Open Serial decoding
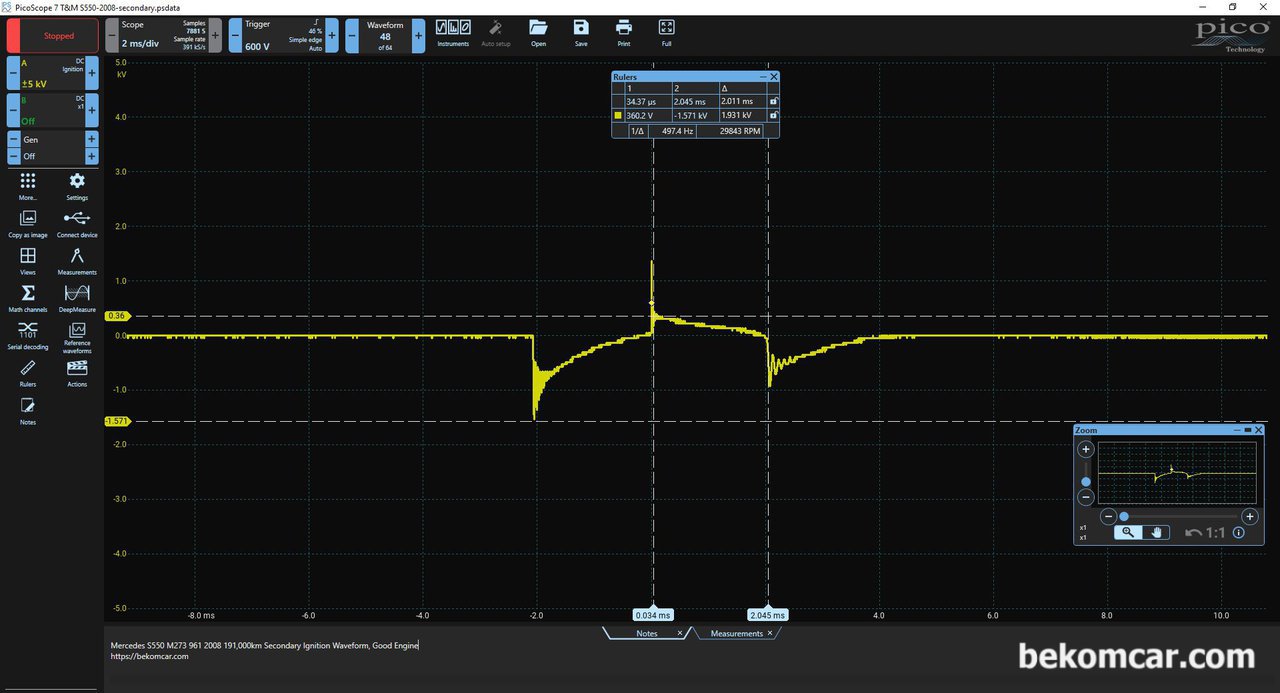 [x=28, y=333]
